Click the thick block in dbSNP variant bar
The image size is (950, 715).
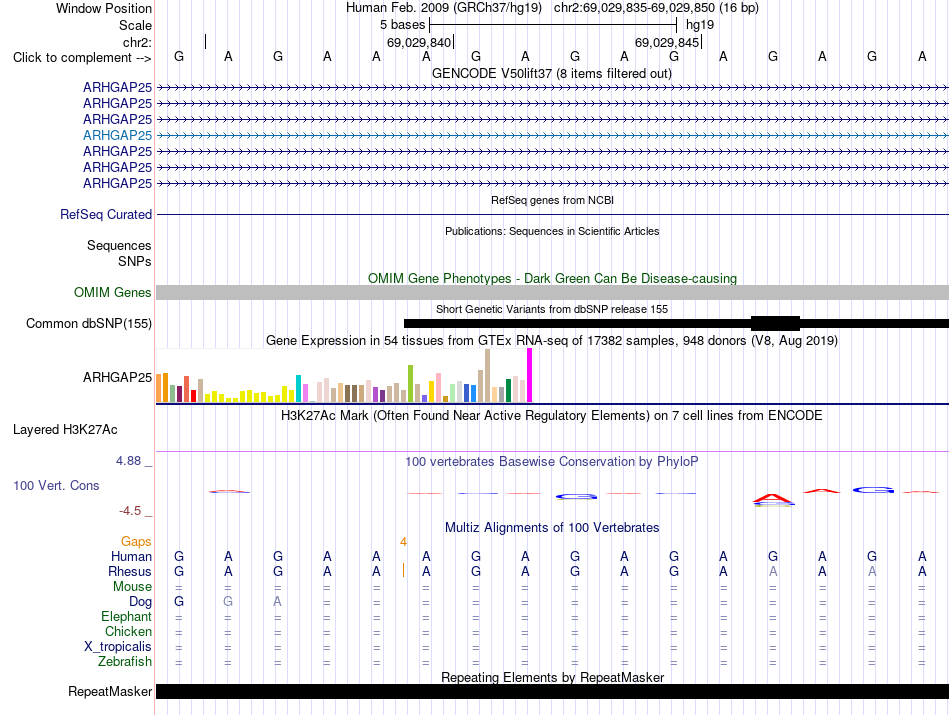[x=776, y=324]
